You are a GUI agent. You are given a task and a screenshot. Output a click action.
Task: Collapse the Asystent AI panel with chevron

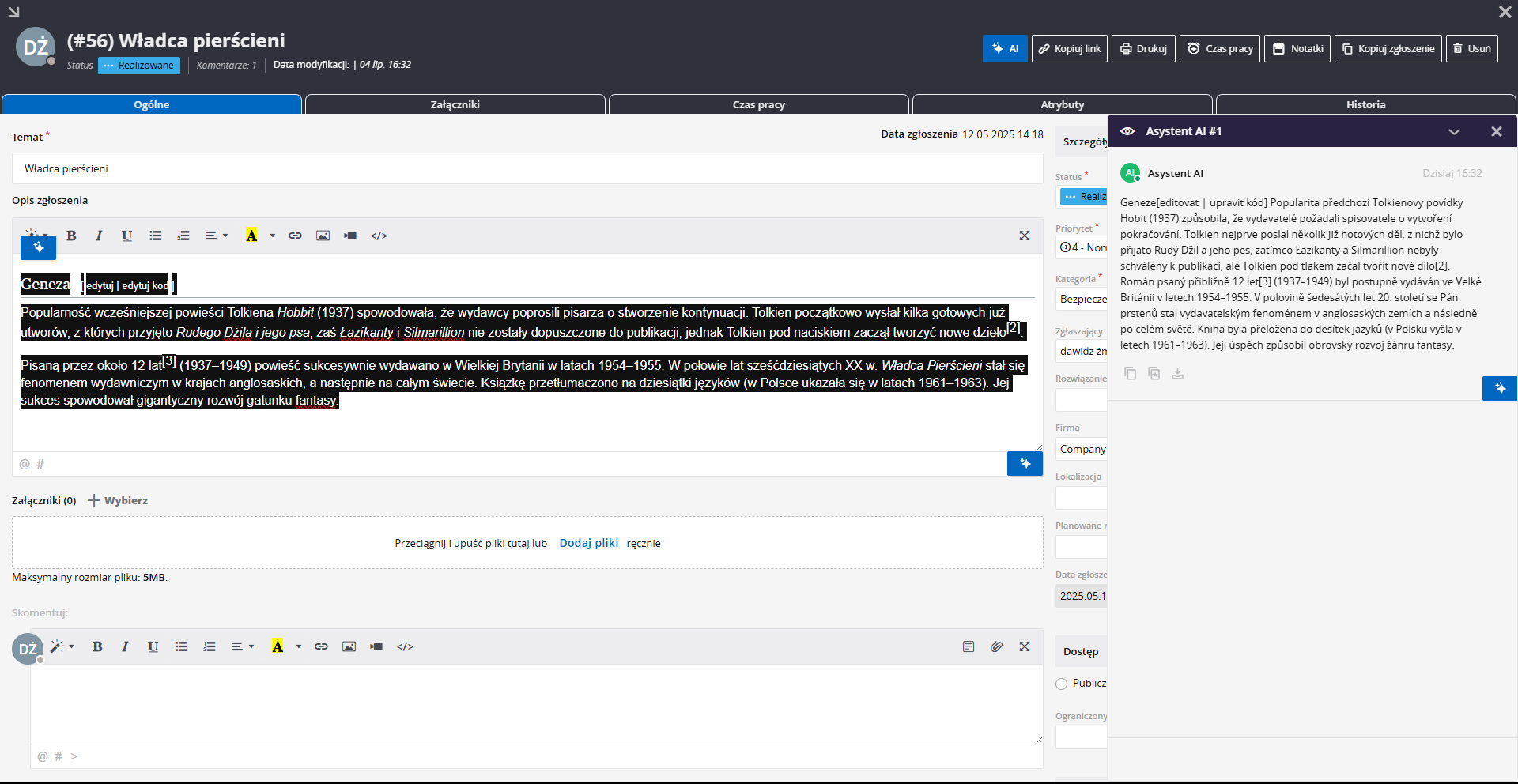1454,131
